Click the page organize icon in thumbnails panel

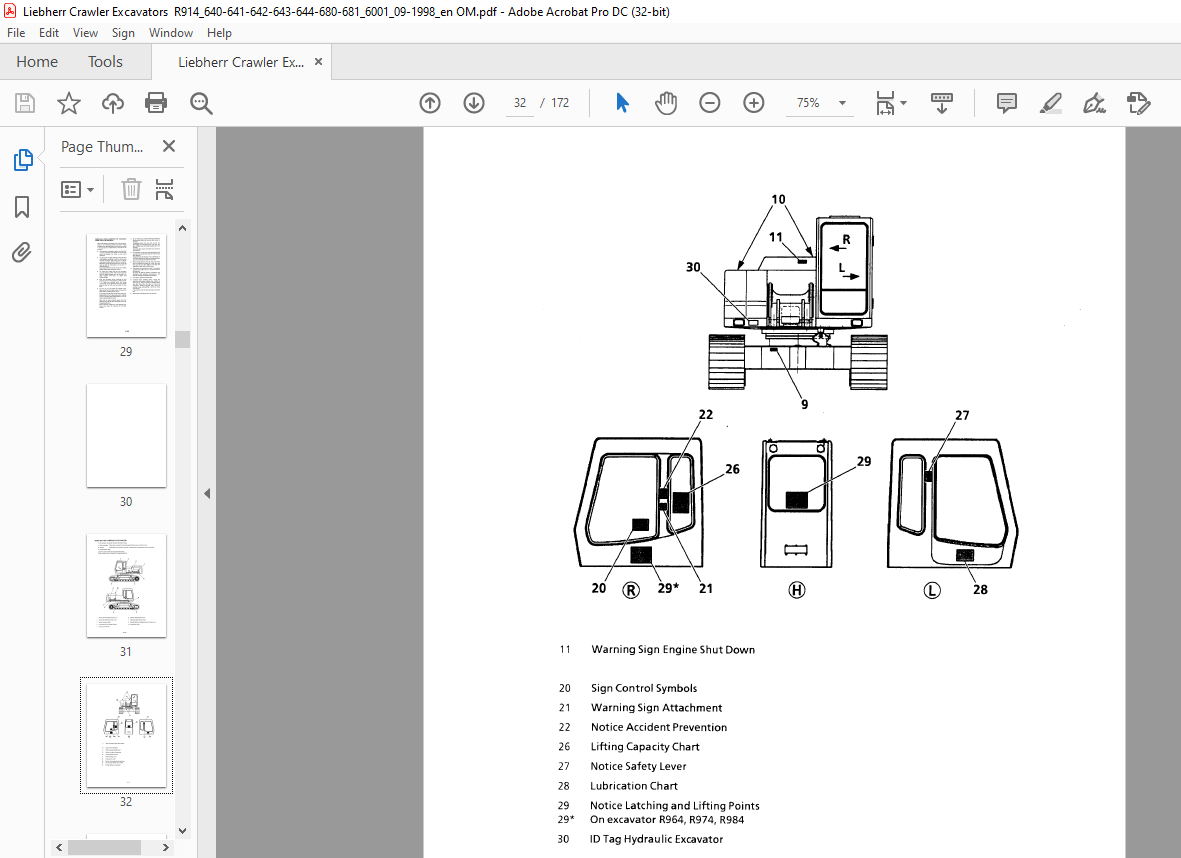164,189
